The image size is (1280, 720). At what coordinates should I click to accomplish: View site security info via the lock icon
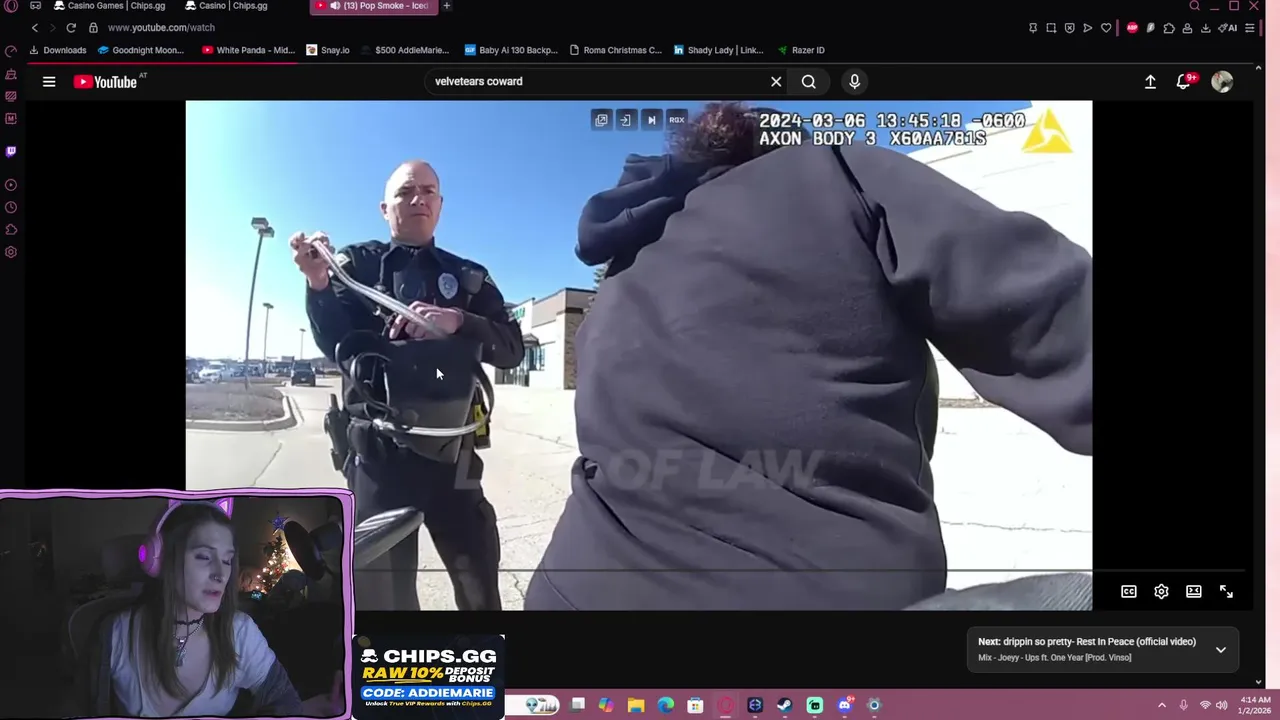(x=93, y=28)
